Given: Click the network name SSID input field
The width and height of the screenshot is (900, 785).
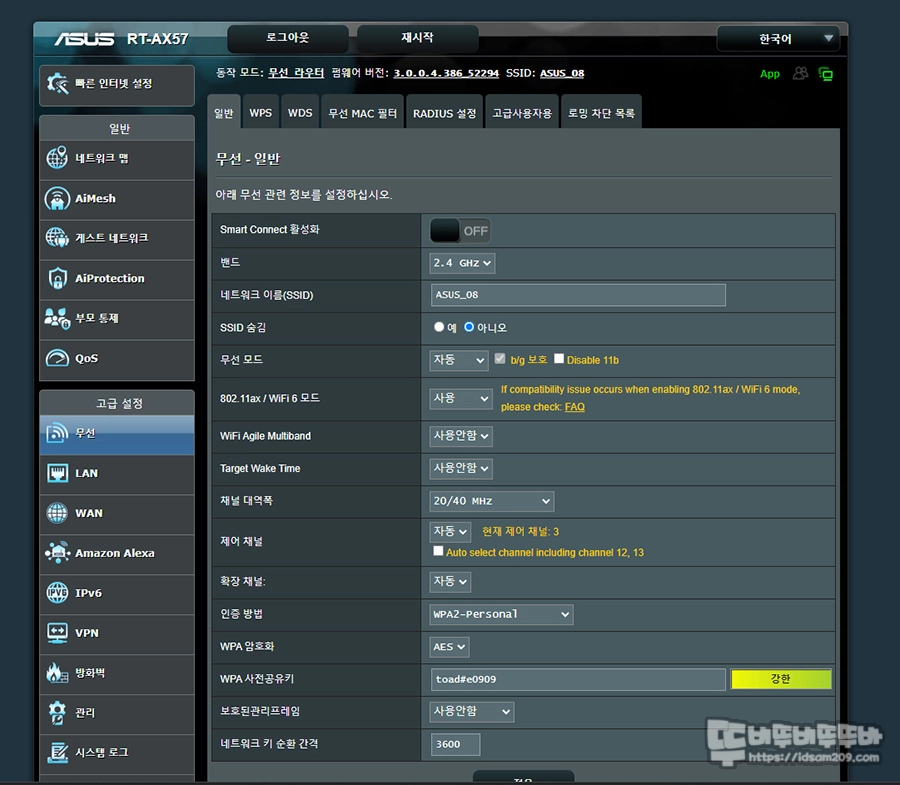Looking at the screenshot, I should coord(578,295).
